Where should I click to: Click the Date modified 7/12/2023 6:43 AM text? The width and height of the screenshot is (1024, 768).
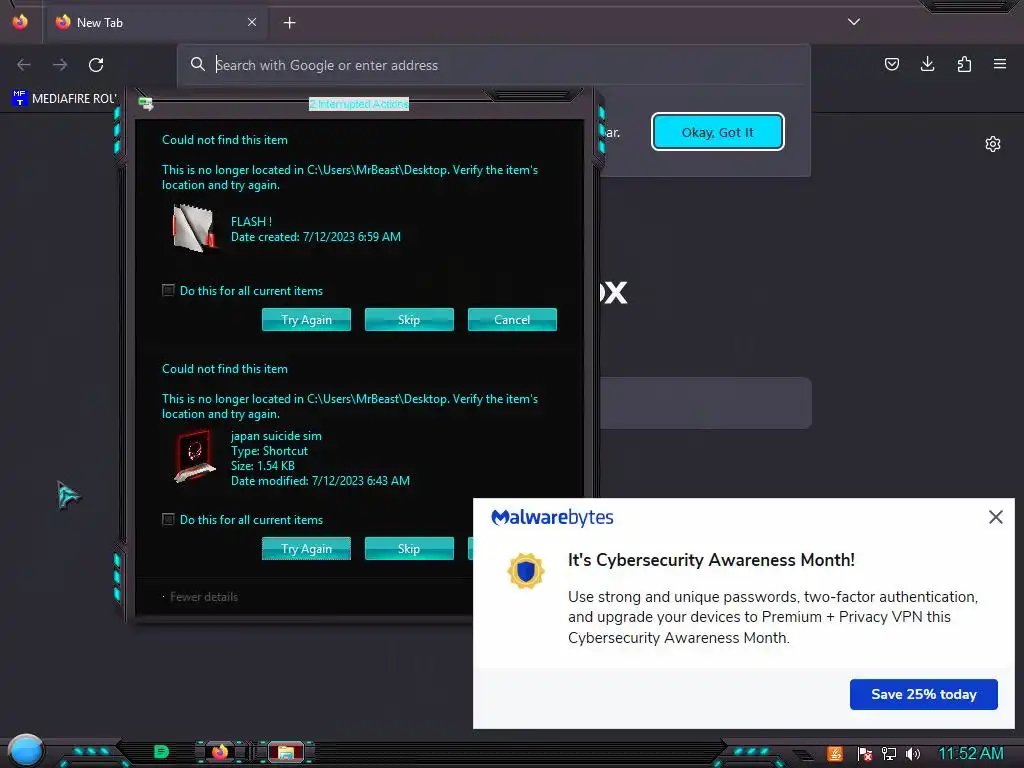320,481
